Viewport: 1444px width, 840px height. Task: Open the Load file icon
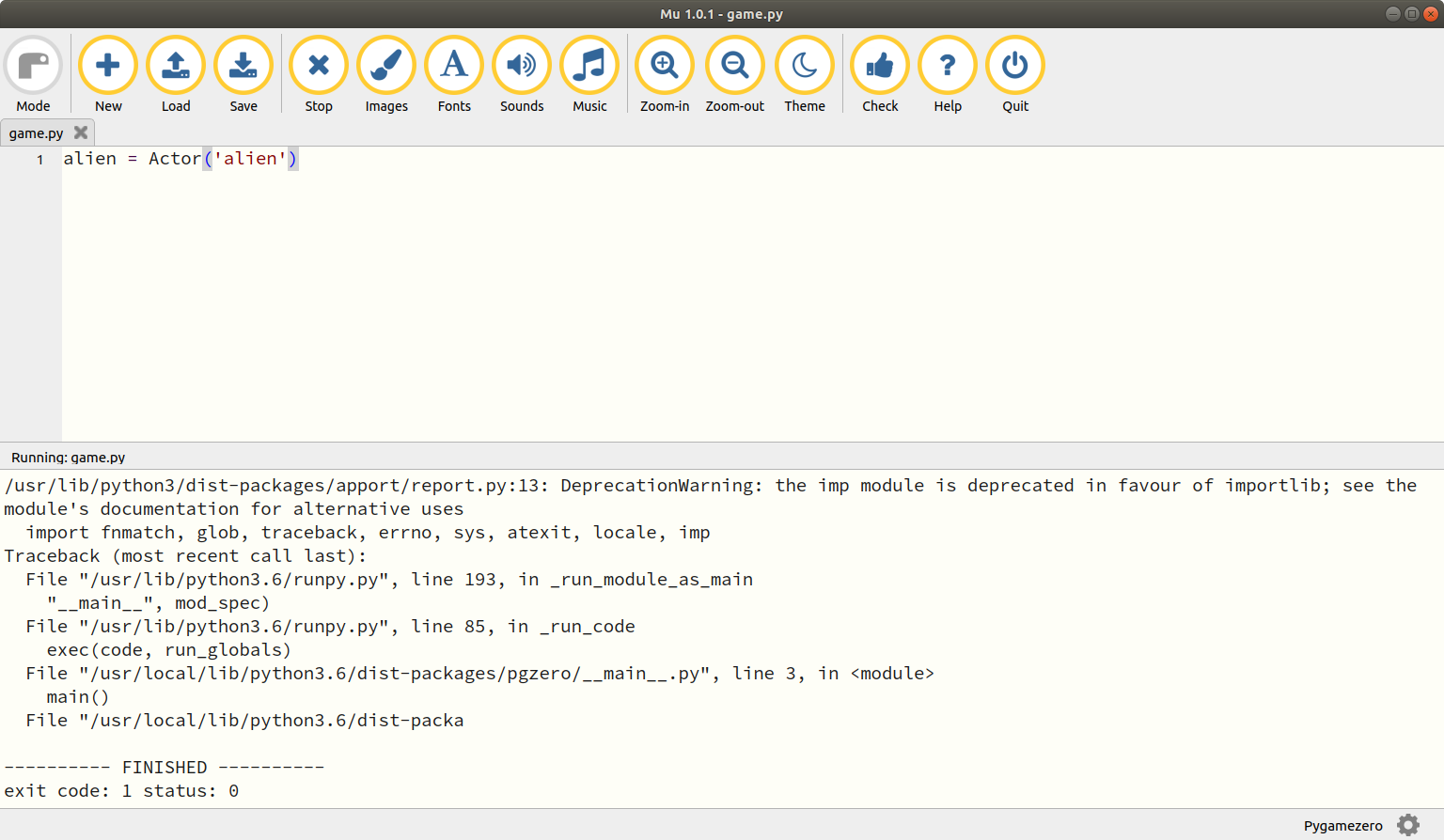coord(176,65)
